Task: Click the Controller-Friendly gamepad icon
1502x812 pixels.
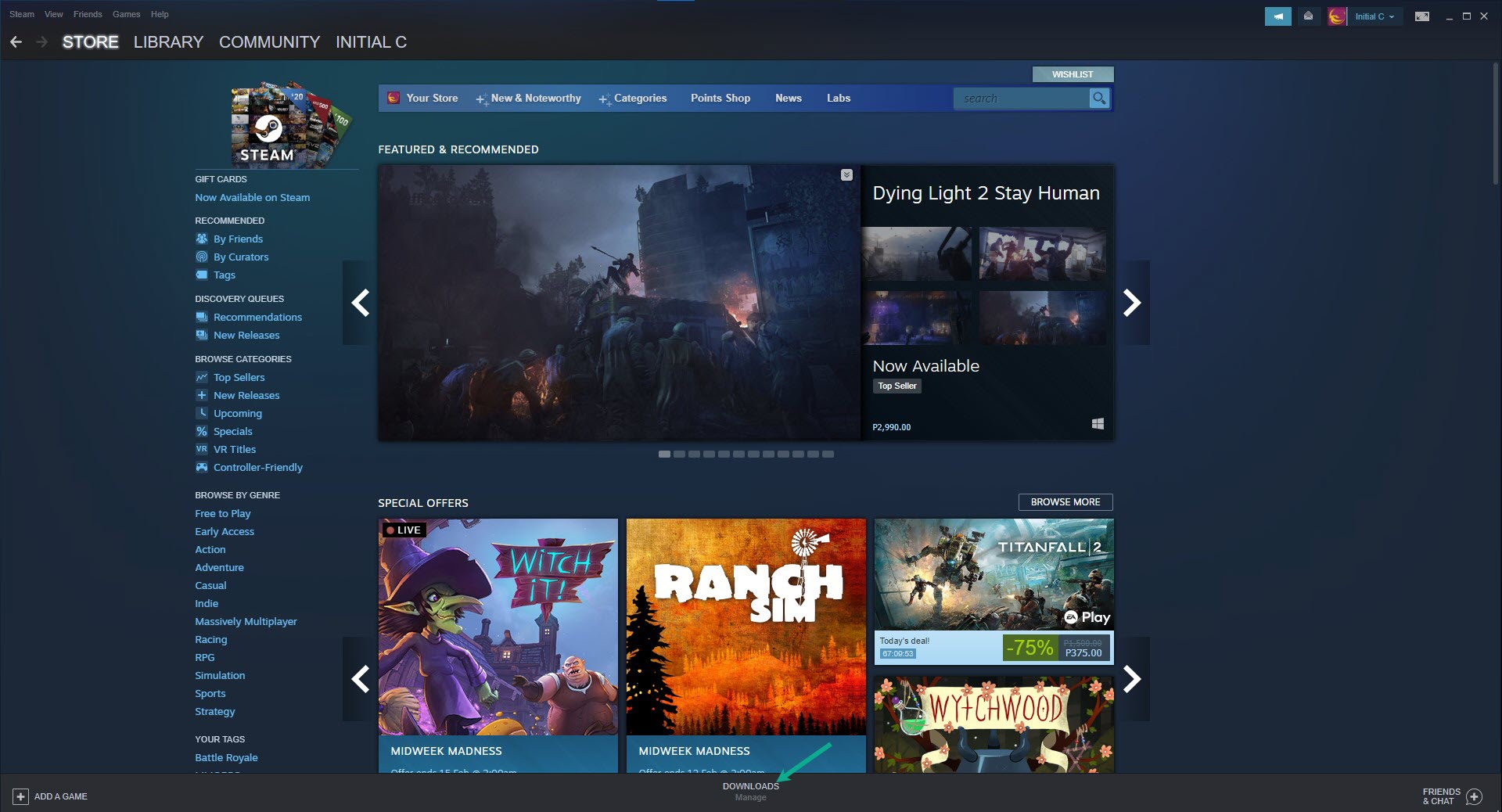Action: click(x=202, y=467)
